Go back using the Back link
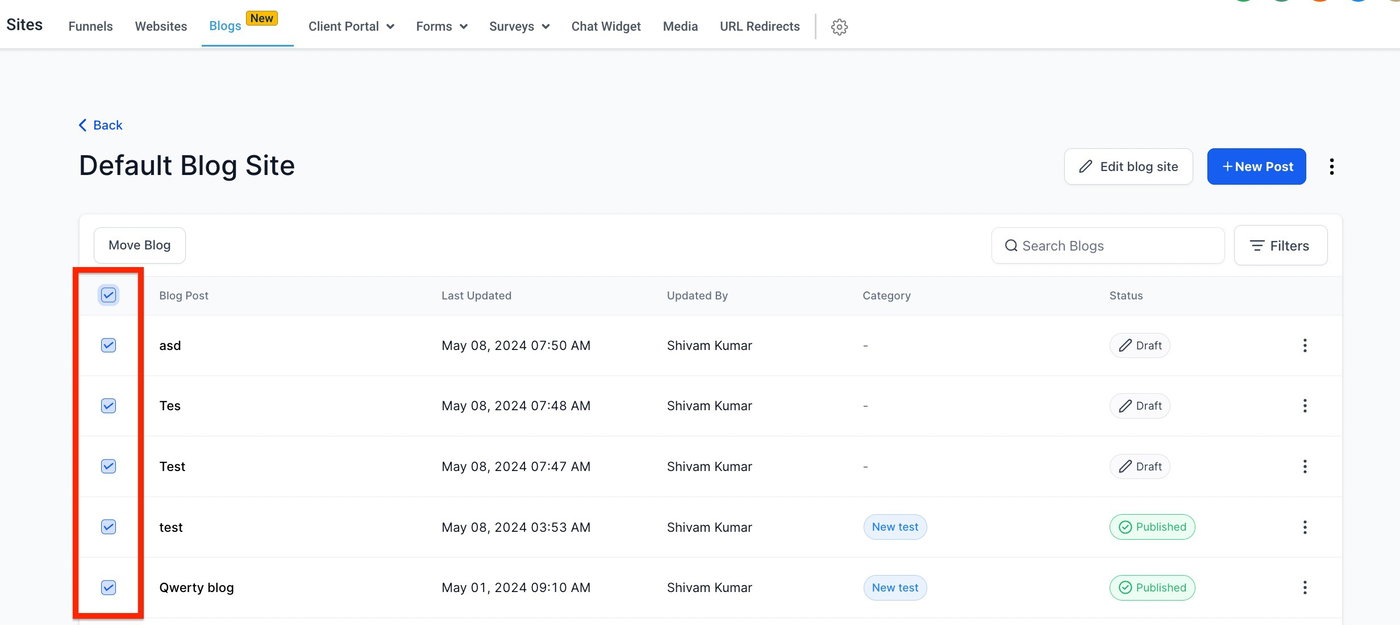1400x625 pixels. tap(101, 125)
